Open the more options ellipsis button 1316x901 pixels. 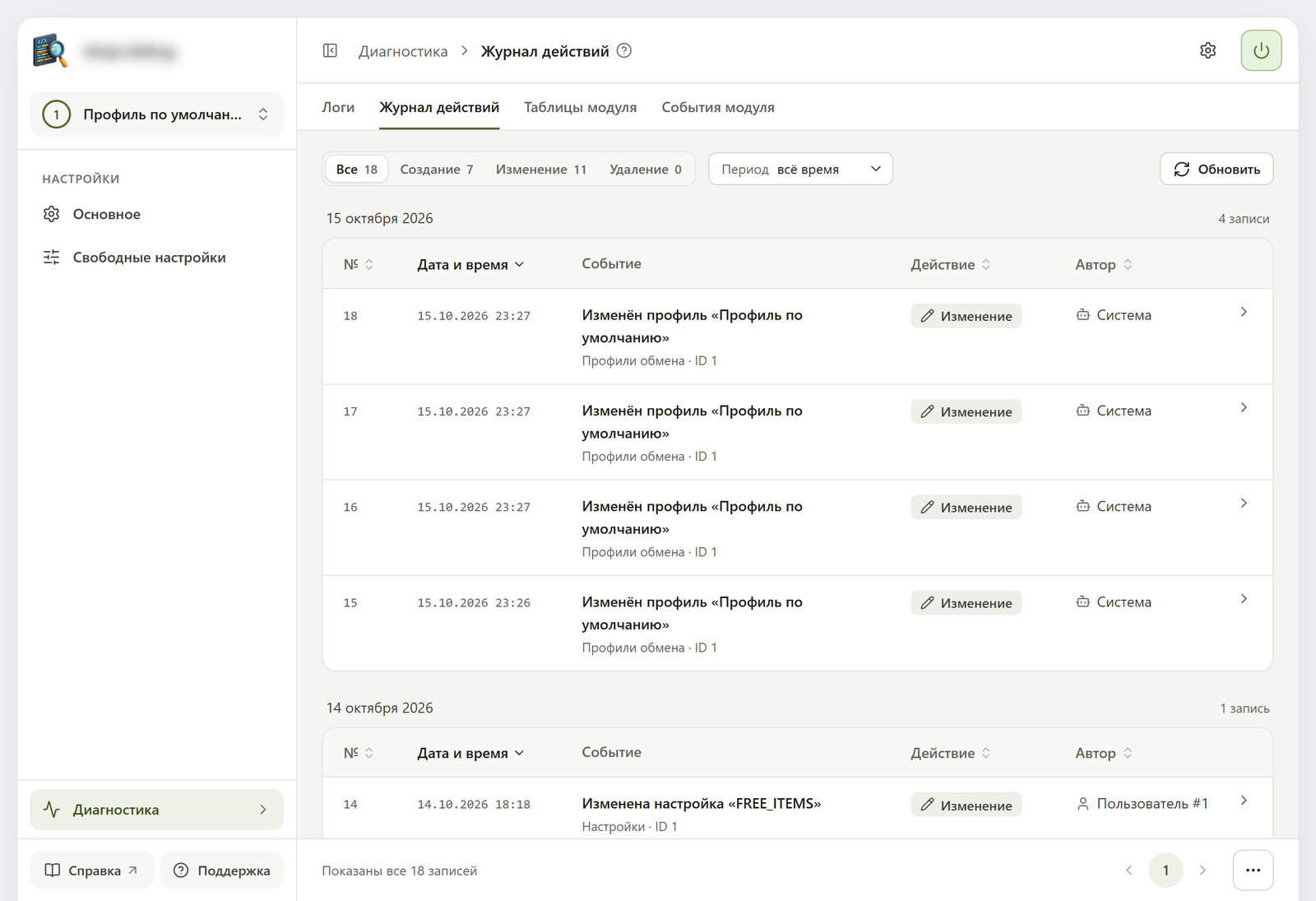[1253, 871]
